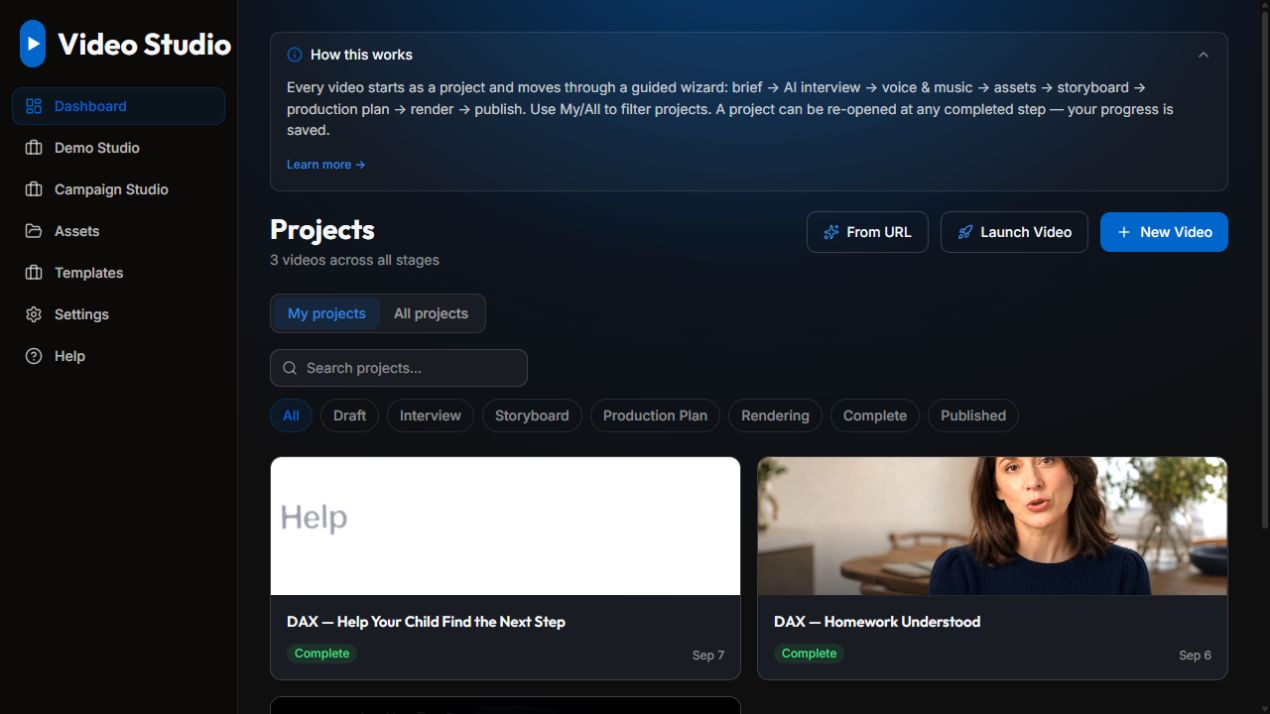Viewport: 1270px width, 714px height.
Task: Click the Demo Studio briefcase icon
Action: coord(34,148)
